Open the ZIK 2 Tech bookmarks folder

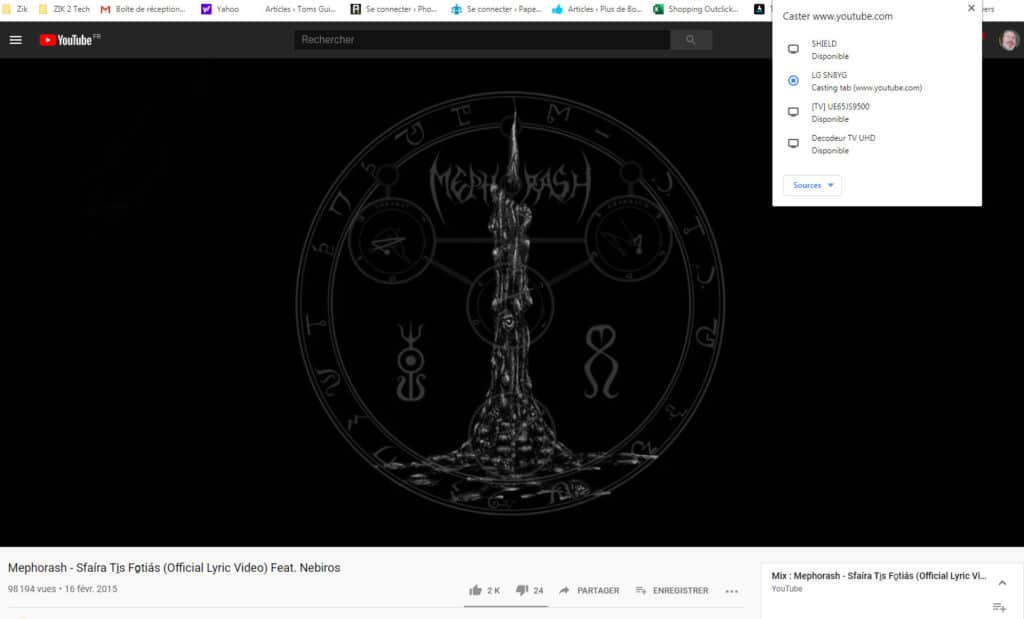[x=64, y=9]
